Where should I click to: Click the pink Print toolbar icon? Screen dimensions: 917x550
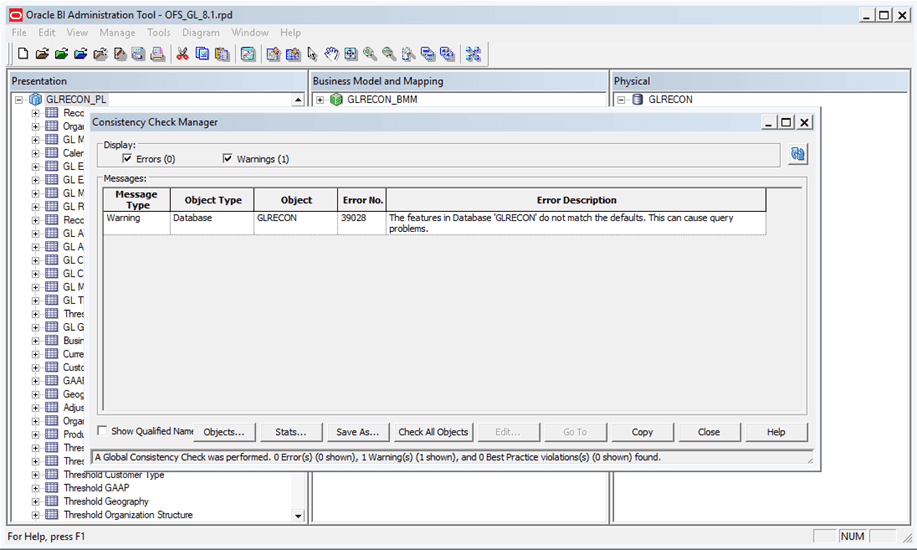pyautogui.click(x=157, y=54)
